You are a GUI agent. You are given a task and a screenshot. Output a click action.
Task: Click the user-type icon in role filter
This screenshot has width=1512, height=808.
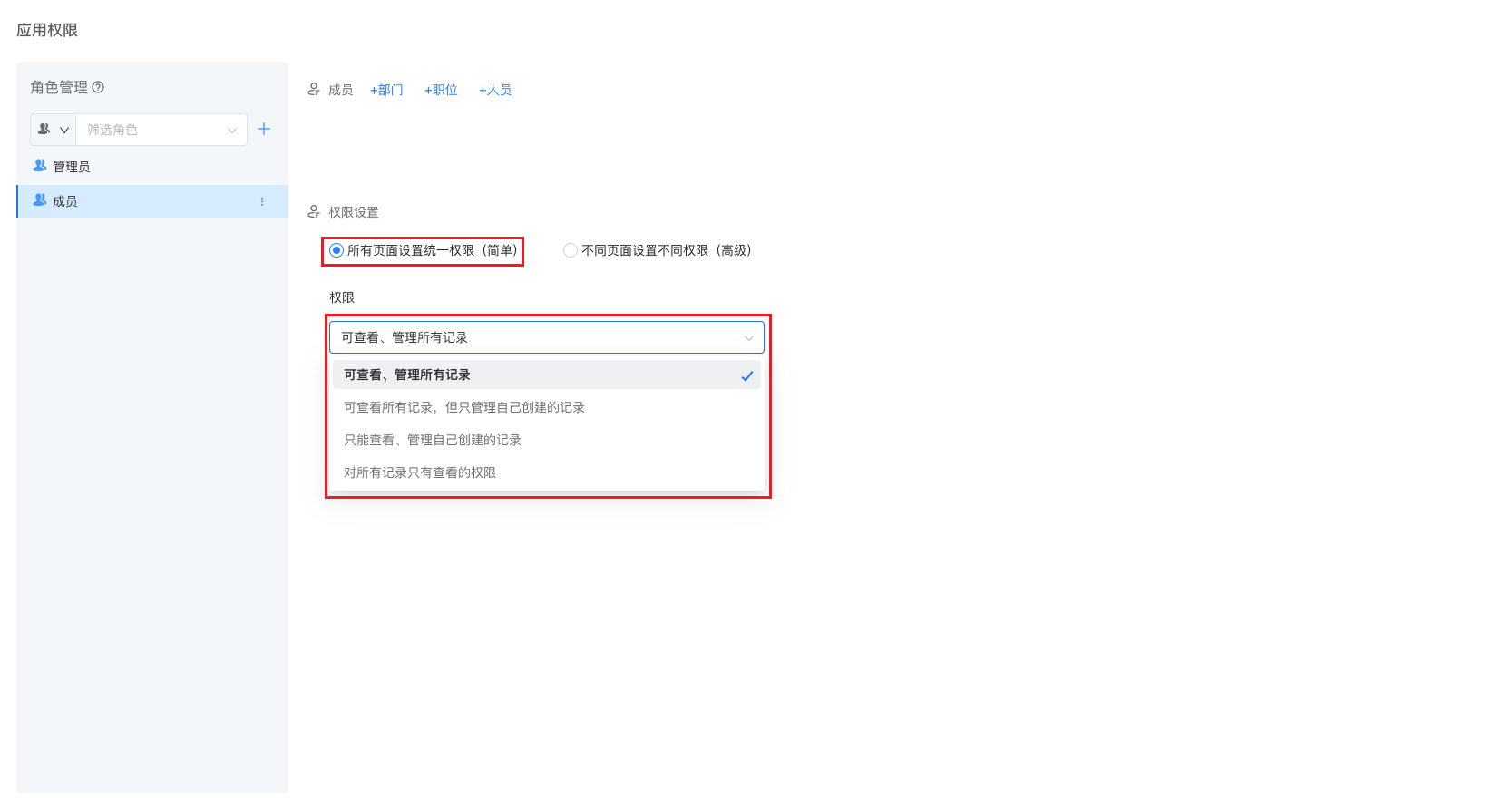pos(44,130)
